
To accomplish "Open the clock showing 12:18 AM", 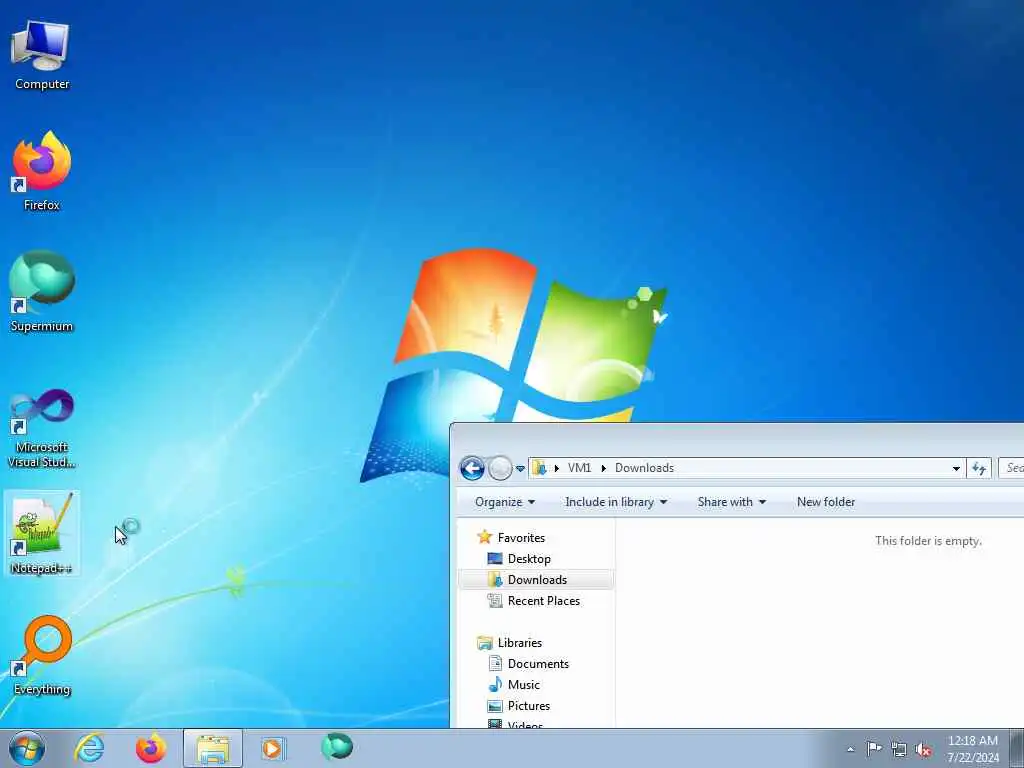I will [973, 748].
